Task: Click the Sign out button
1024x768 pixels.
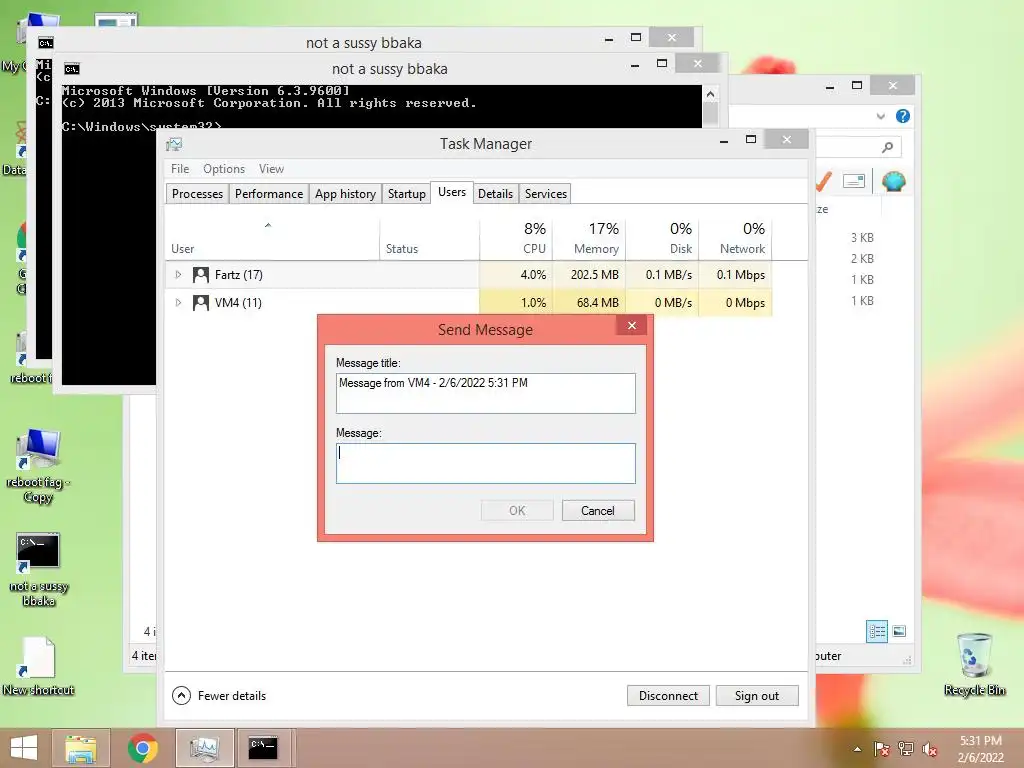Action: [x=757, y=696]
